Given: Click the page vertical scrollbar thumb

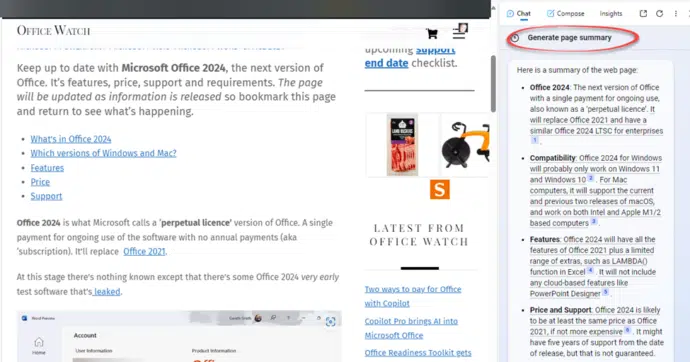Looking at the screenshot, I should pyautogui.click(x=493, y=84).
